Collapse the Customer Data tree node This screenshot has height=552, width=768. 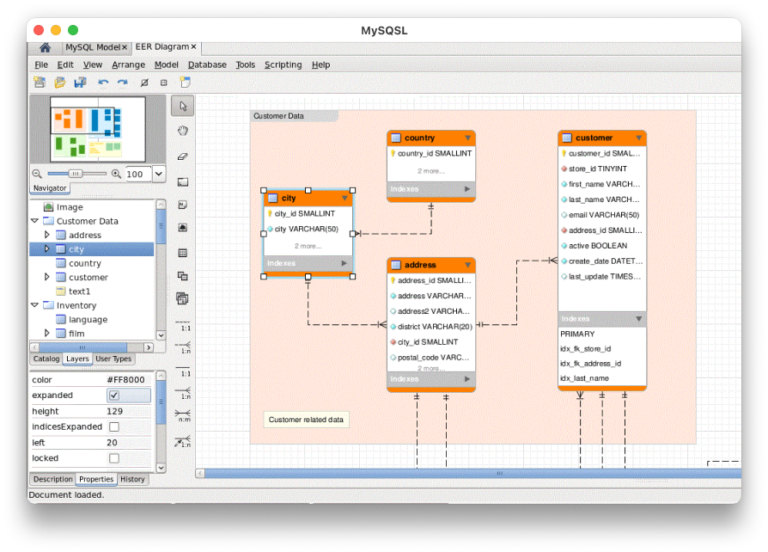pos(35,221)
